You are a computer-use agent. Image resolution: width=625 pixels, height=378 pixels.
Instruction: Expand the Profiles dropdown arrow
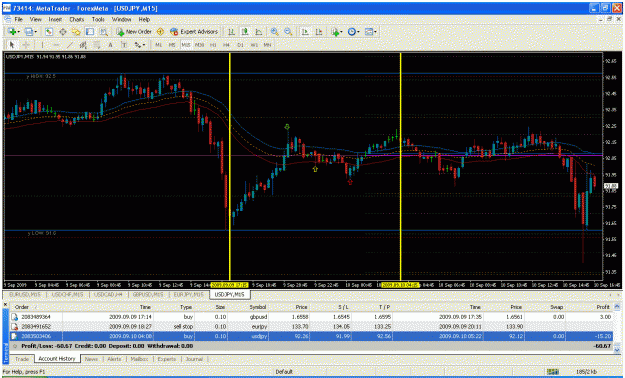(x=36, y=32)
